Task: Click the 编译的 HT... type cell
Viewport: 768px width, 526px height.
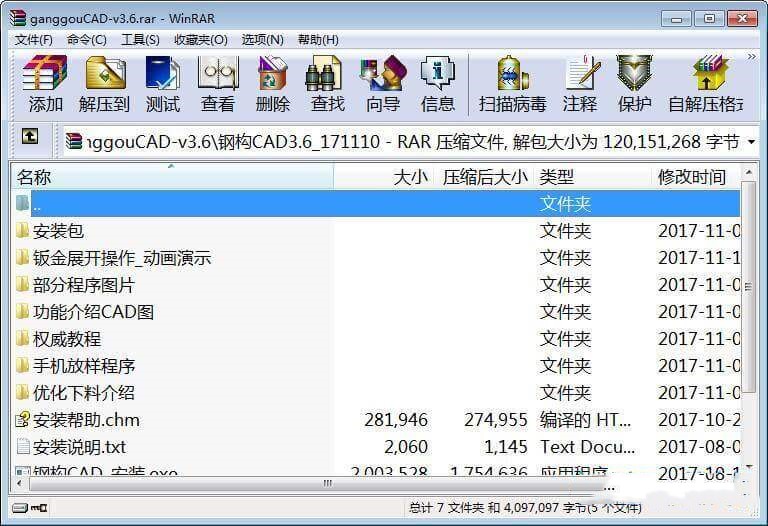Action: coord(585,420)
